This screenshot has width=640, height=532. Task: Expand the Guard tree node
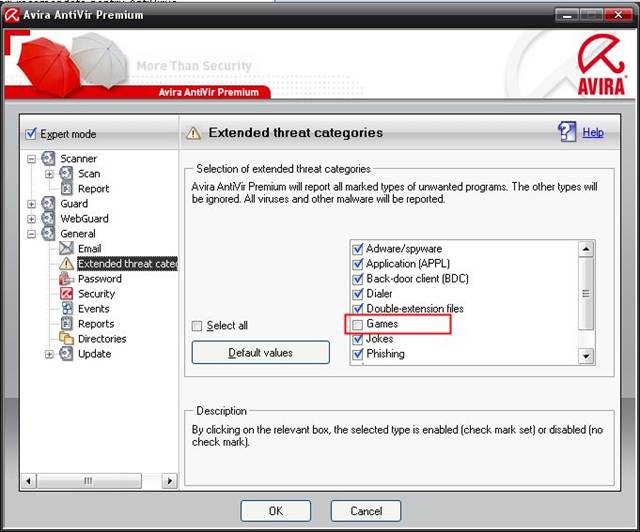(32, 204)
